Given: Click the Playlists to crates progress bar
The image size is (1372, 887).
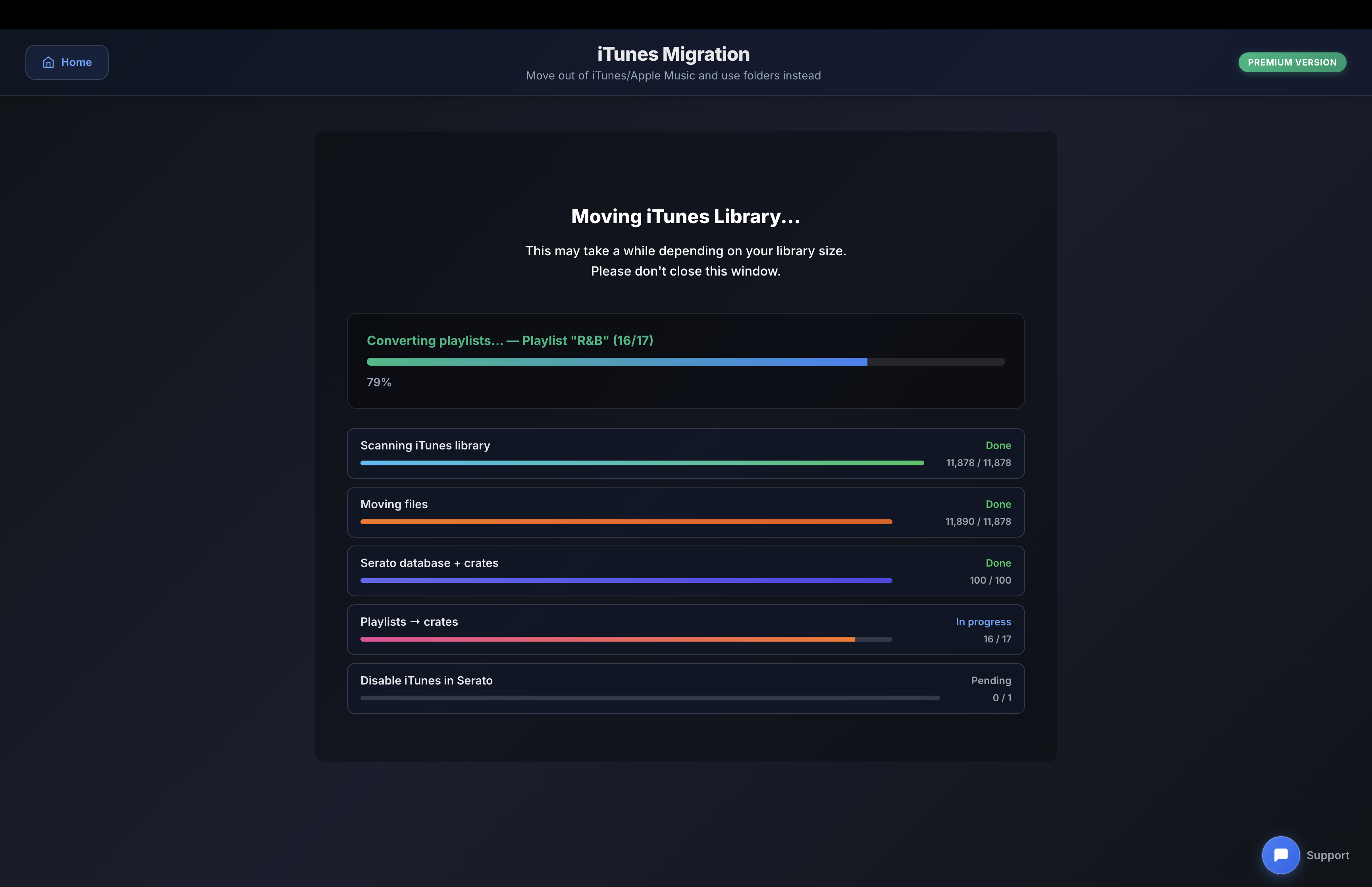Looking at the screenshot, I should point(626,639).
